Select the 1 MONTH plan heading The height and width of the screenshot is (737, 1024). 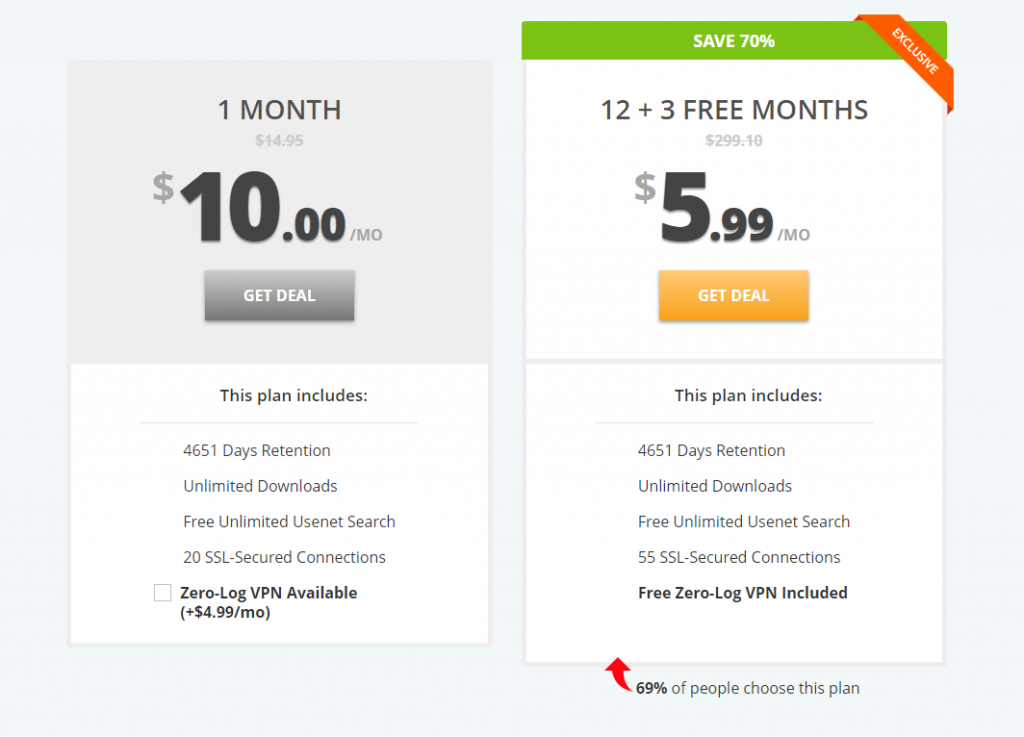pos(279,110)
